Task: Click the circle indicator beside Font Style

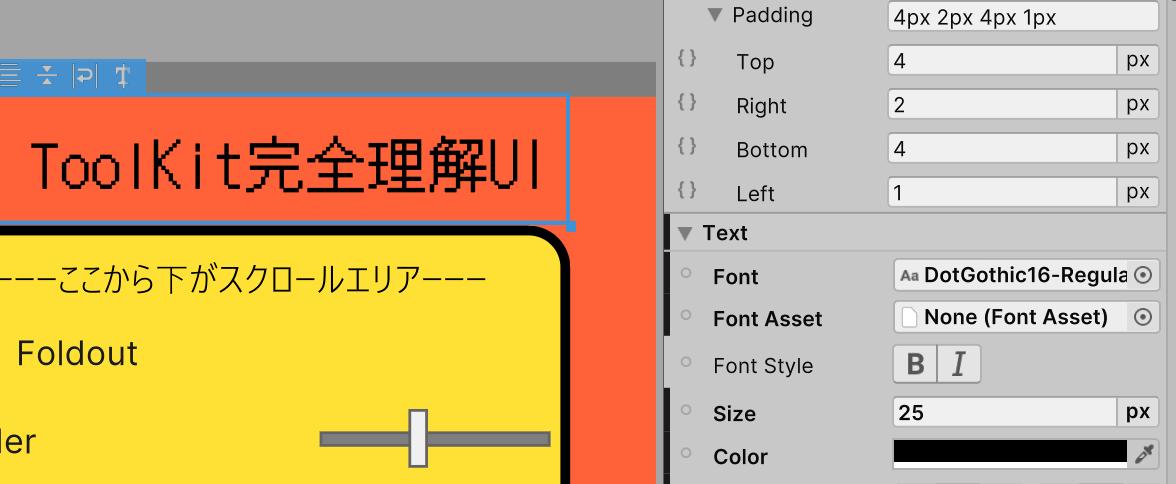Action: pyautogui.click(x=686, y=362)
